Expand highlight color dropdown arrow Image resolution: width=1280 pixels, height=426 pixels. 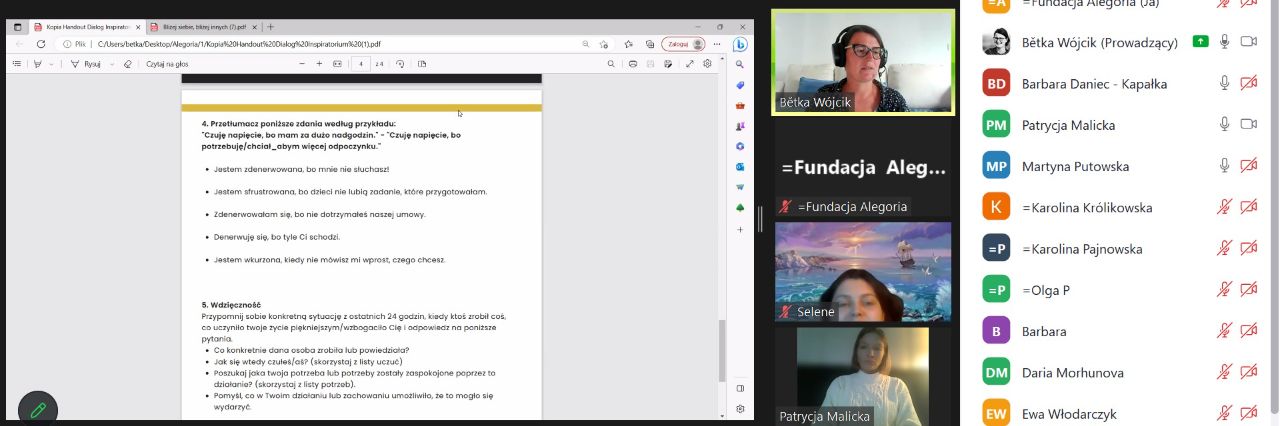(x=52, y=63)
